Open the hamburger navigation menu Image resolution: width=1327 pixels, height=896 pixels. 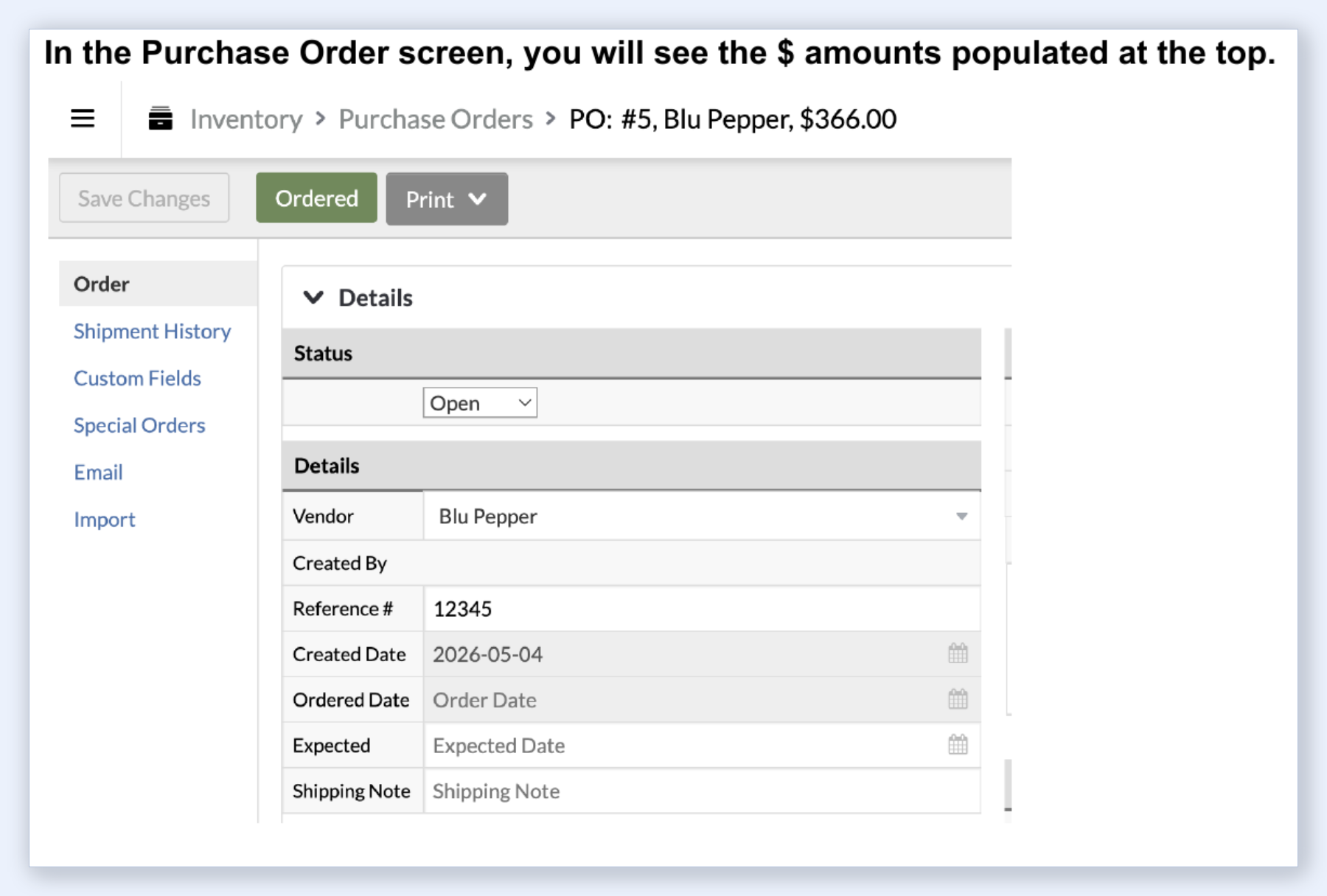point(83,119)
